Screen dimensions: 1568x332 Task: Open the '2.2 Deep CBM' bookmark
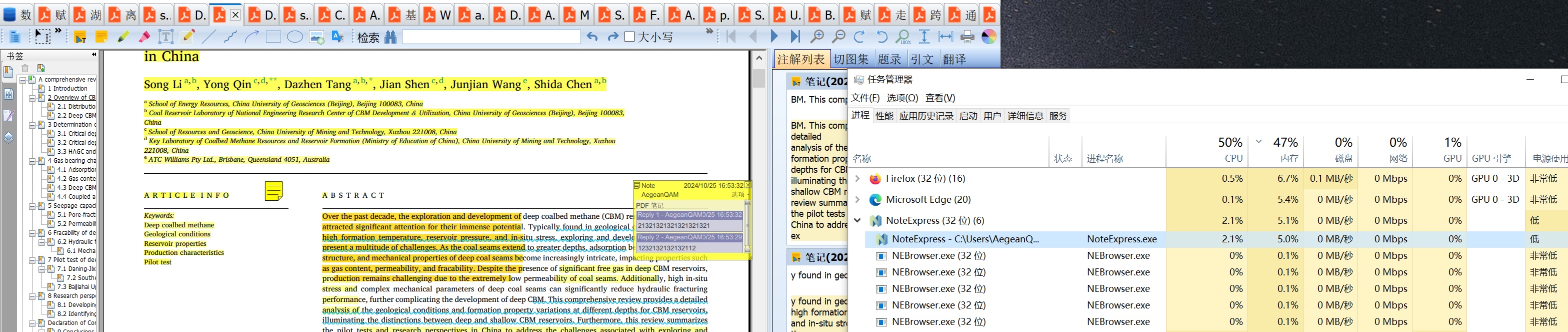[x=76, y=115]
